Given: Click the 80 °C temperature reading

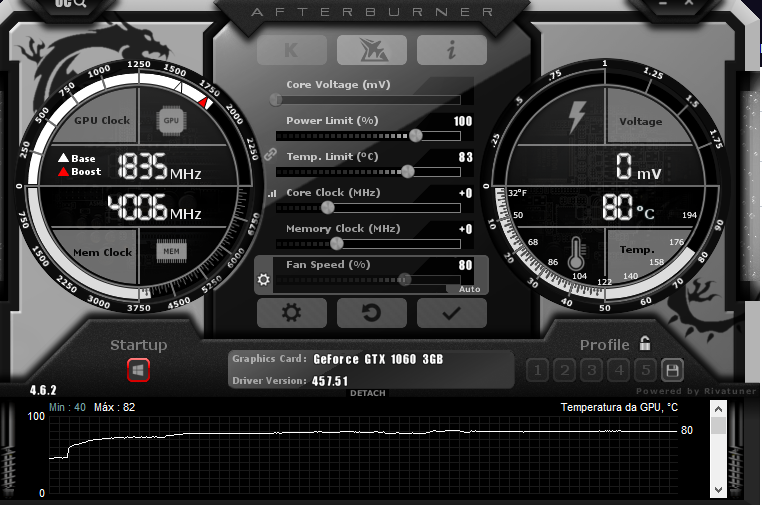Looking at the screenshot, I should [628, 207].
